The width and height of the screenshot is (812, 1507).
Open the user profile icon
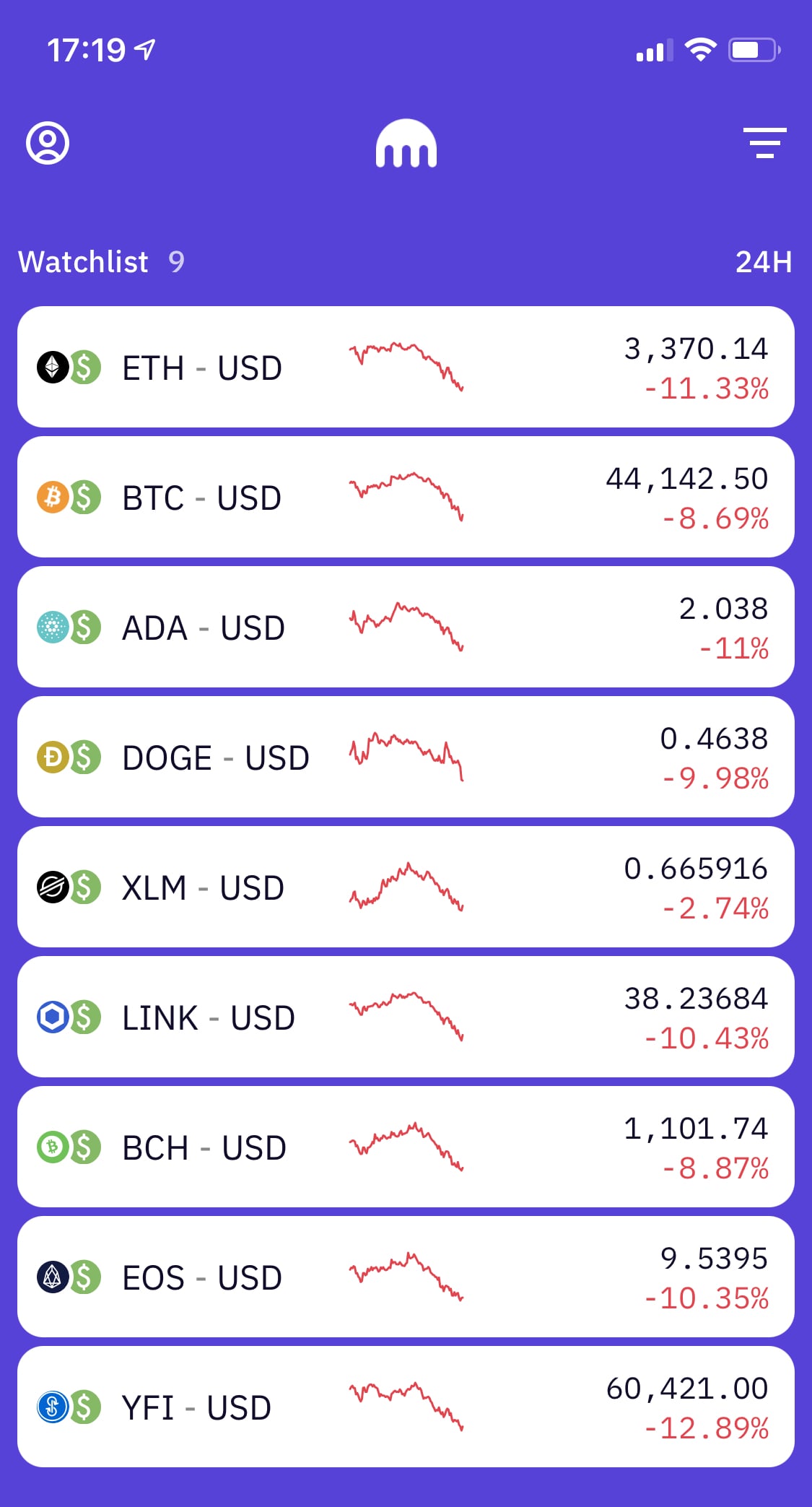[48, 143]
